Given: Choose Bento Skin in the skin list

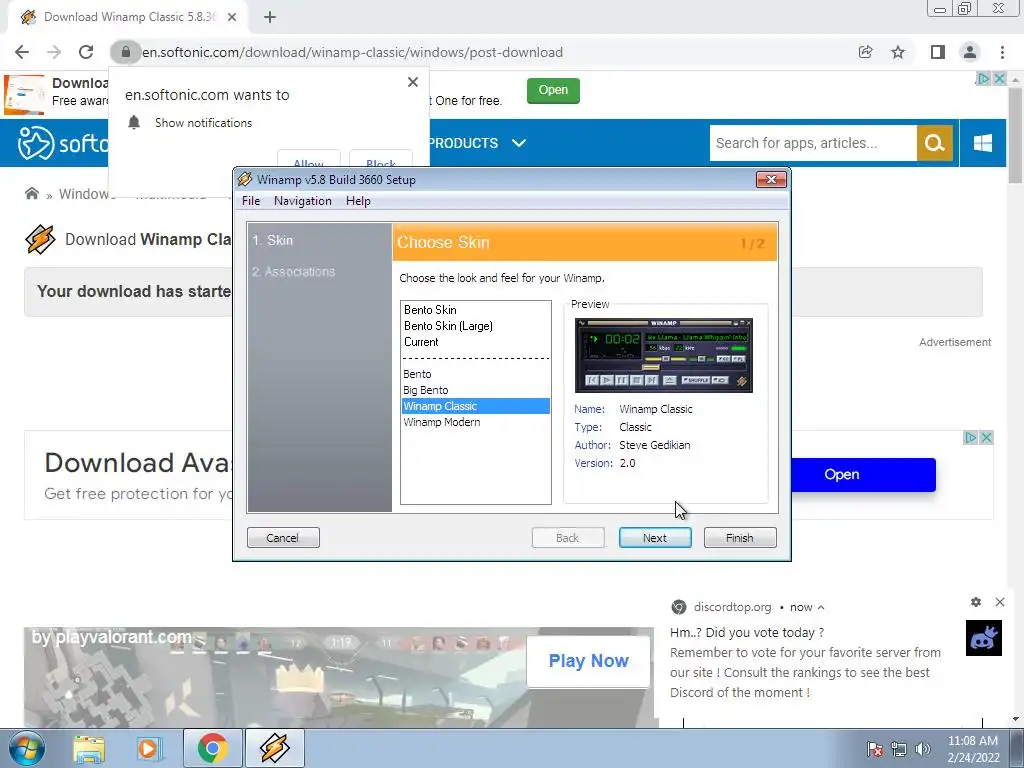Looking at the screenshot, I should pos(475,310).
